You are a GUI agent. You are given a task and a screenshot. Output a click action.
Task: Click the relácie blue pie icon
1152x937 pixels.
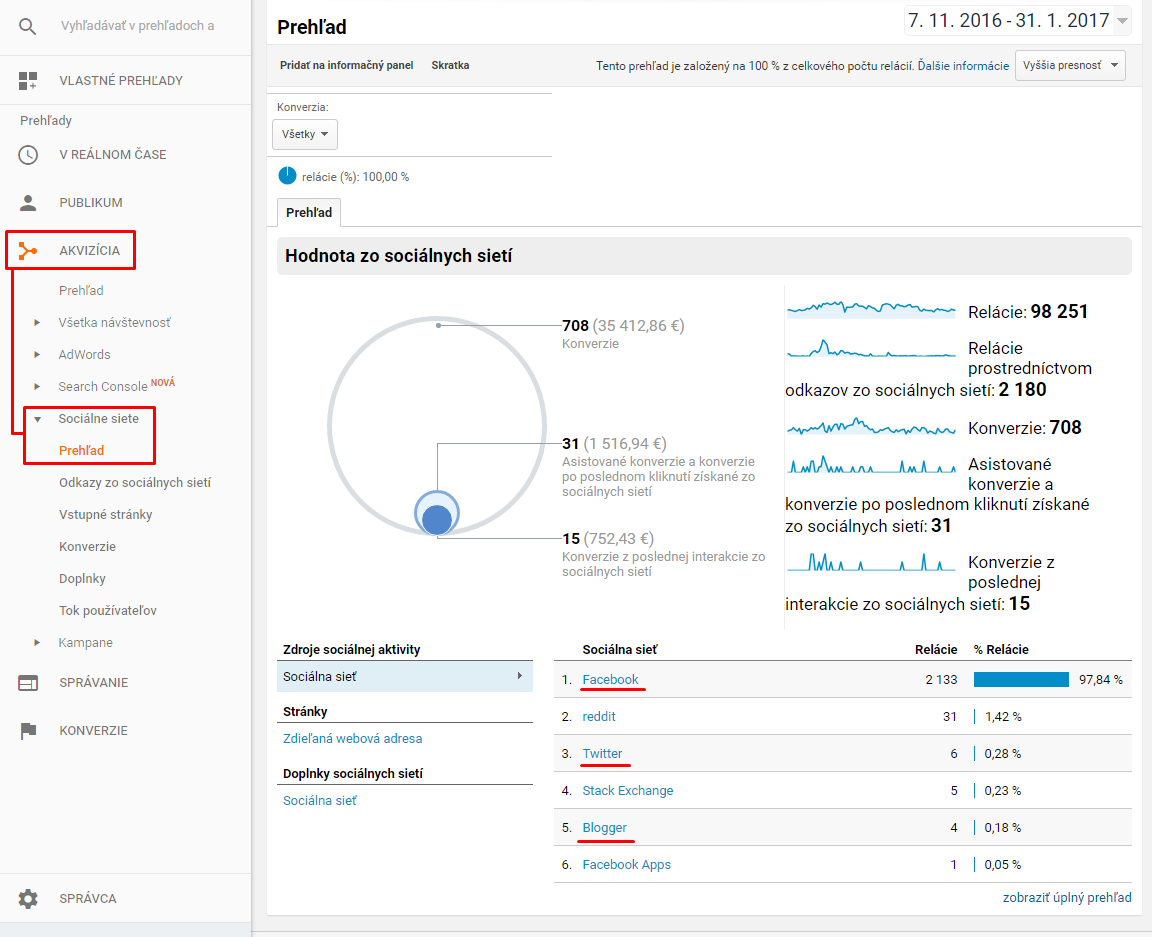(x=287, y=176)
